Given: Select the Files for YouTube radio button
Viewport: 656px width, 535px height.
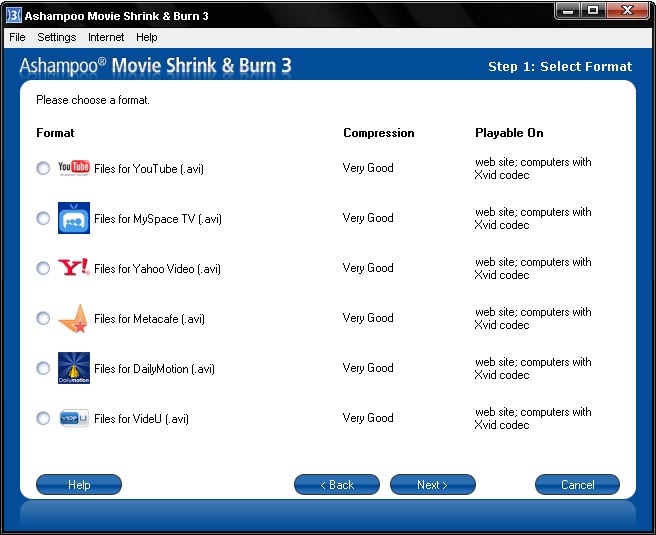Looking at the screenshot, I should point(43,168).
